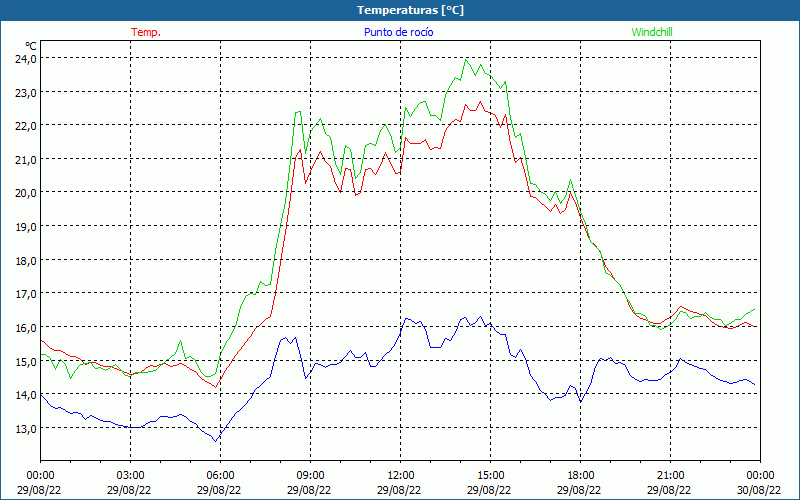Select the red Temp. legend label
This screenshot has width=800, height=500.
click(x=146, y=32)
